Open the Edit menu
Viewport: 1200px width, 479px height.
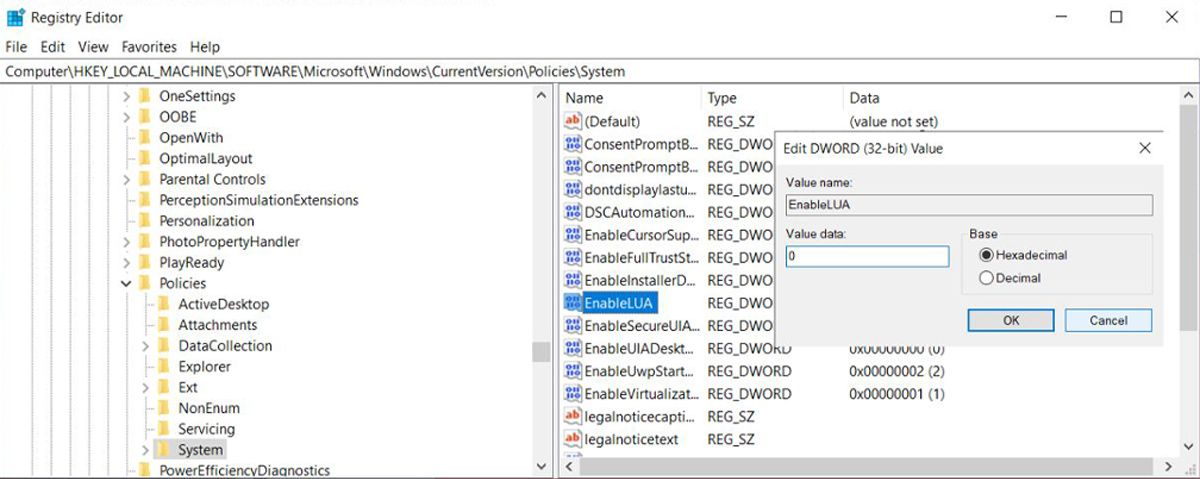click(52, 47)
